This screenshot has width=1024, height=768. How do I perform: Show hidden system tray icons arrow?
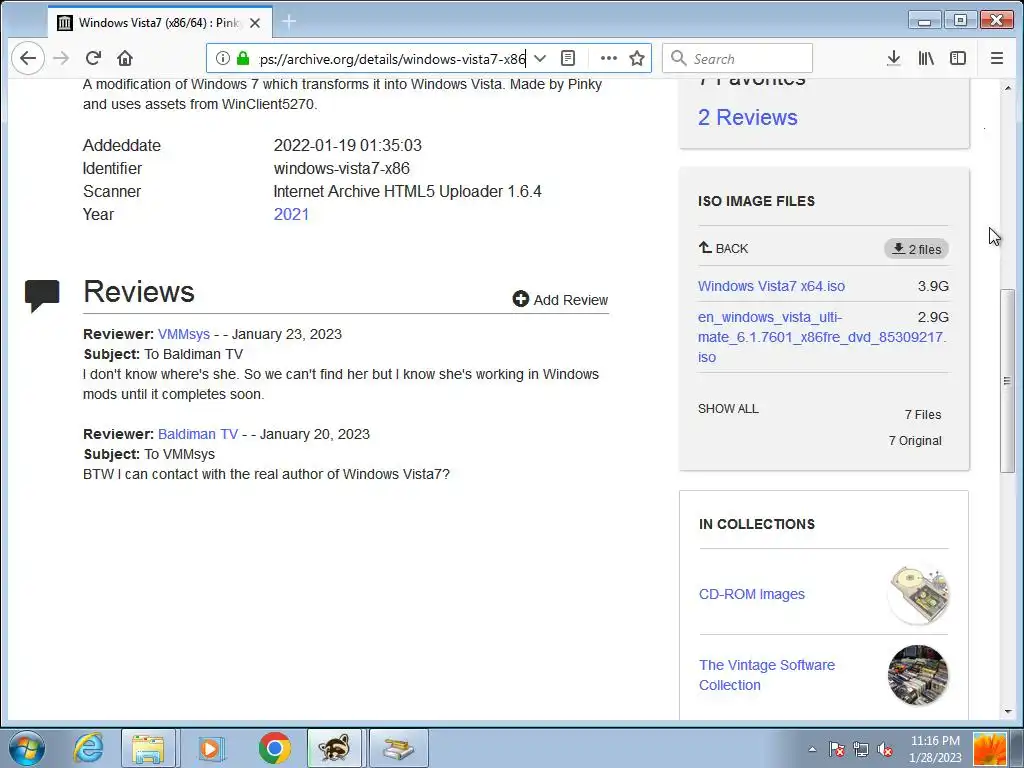click(812, 749)
